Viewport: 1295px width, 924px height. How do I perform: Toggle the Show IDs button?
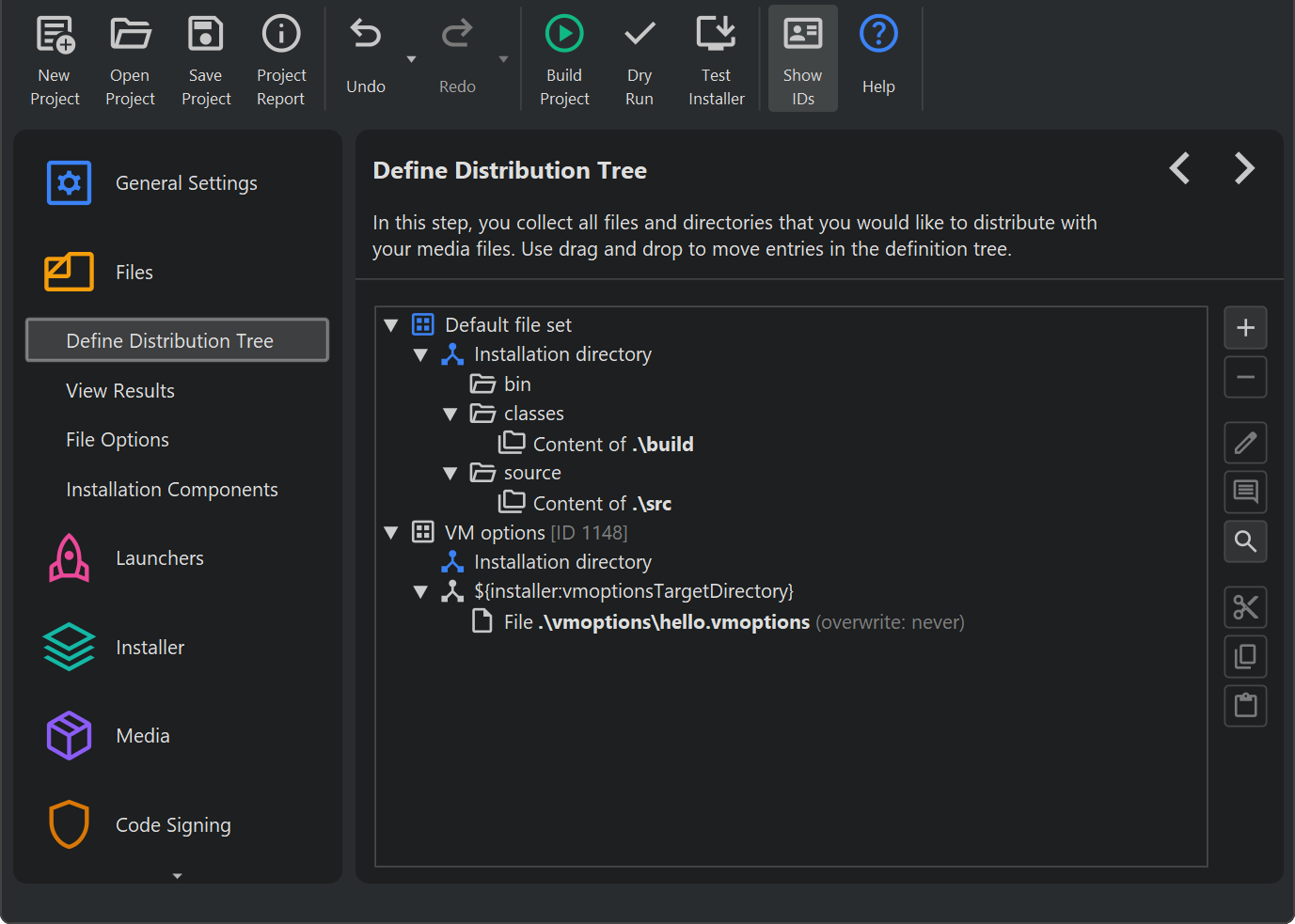802,58
